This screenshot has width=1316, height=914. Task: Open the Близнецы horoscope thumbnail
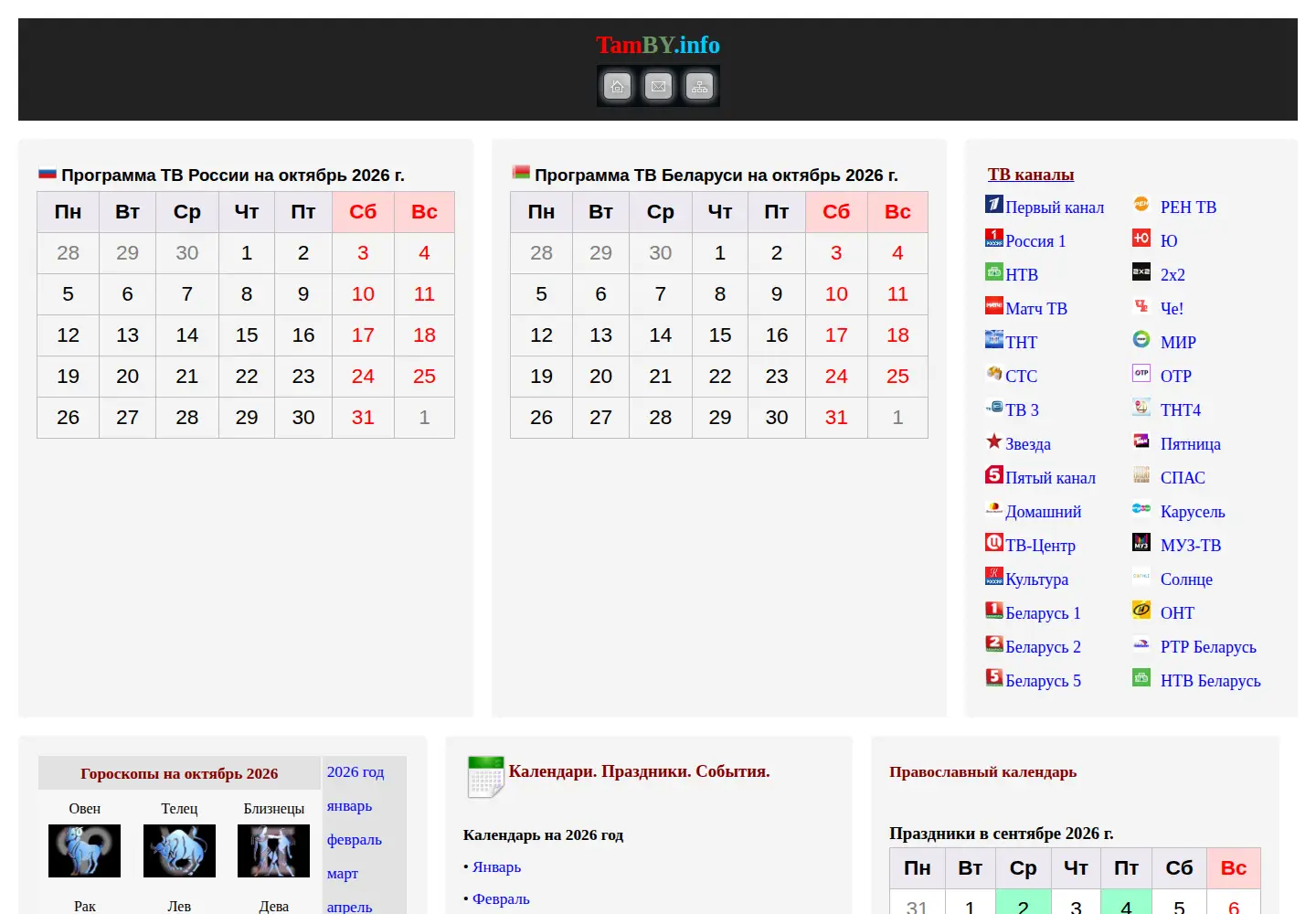[x=273, y=851]
